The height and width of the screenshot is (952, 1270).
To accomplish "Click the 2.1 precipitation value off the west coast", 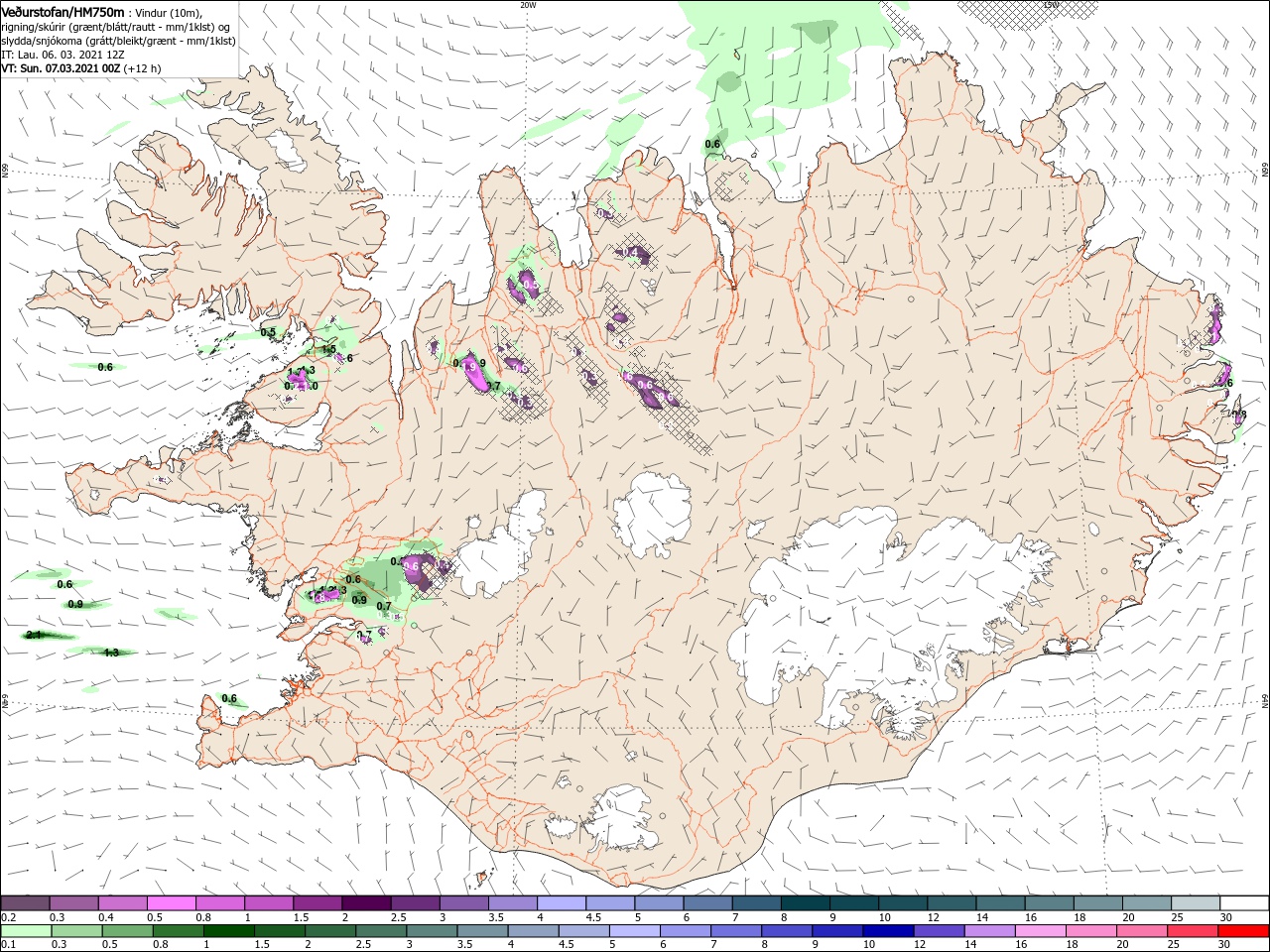I will pyautogui.click(x=33, y=635).
